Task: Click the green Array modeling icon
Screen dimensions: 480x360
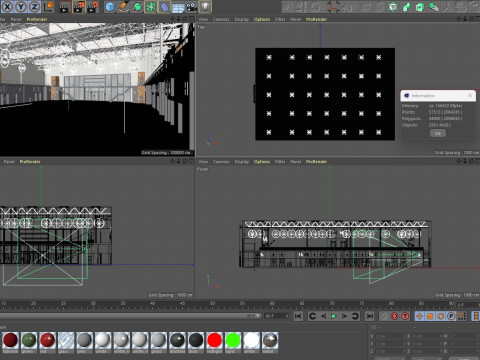Action: point(151,7)
